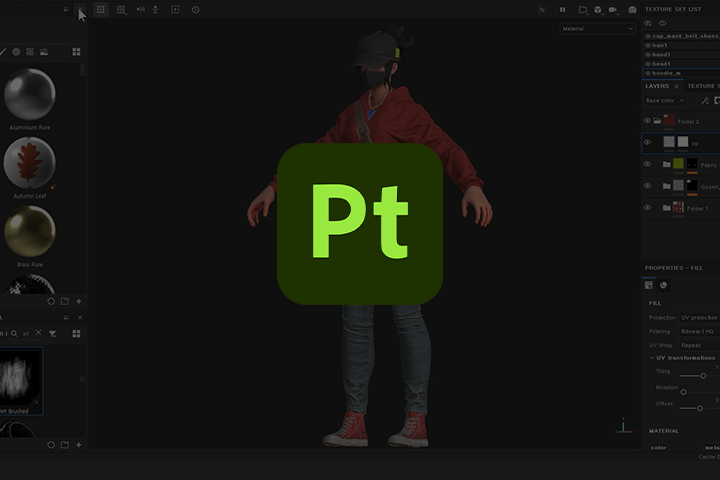Click the circular target icon in top toolbar
The width and height of the screenshot is (720, 480).
(x=196, y=10)
